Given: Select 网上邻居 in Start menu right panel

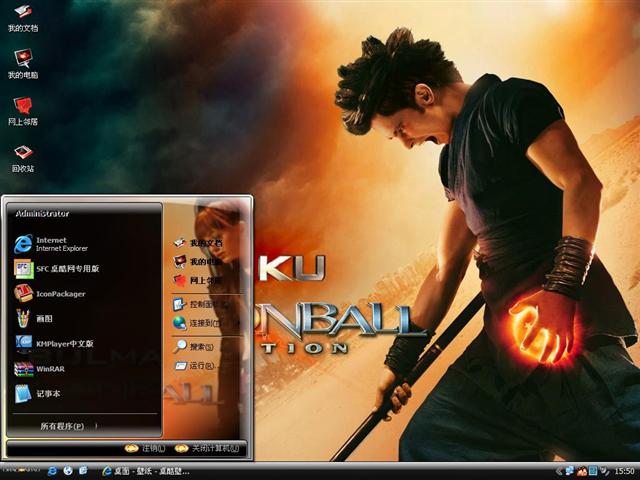Looking at the screenshot, I should [198, 280].
